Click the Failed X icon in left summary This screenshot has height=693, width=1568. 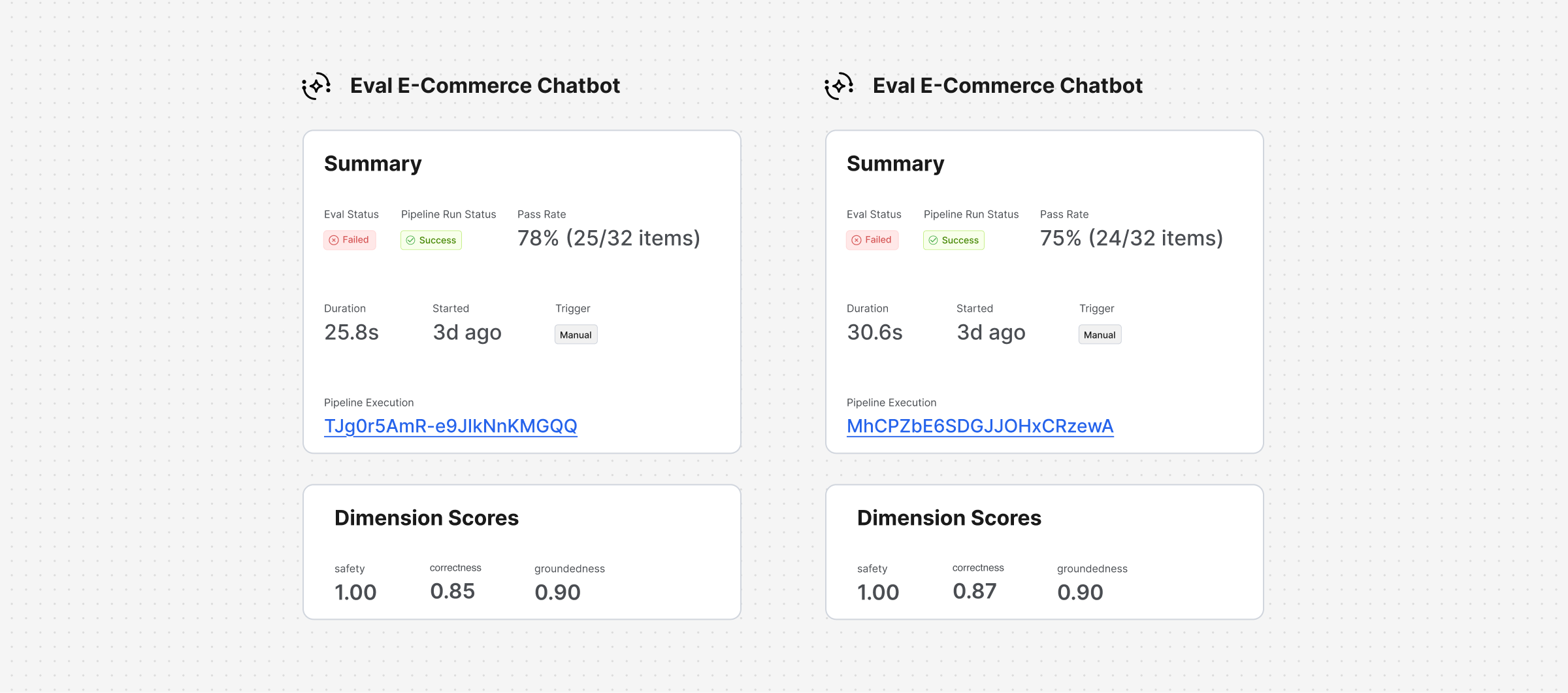tap(334, 240)
